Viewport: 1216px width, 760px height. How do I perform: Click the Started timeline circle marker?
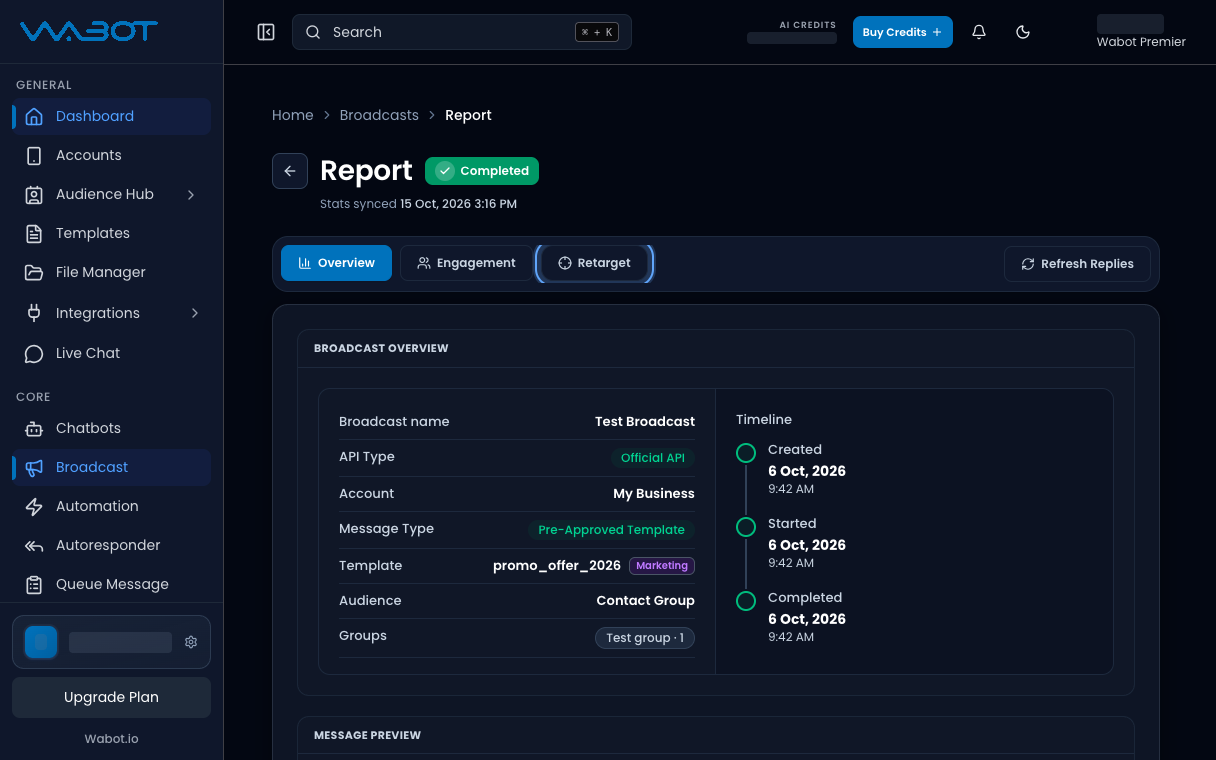coord(746,527)
